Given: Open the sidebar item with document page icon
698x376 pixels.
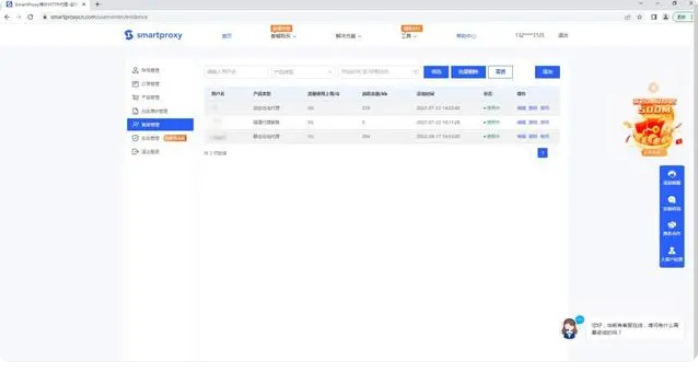Looking at the screenshot, I should point(150,111).
